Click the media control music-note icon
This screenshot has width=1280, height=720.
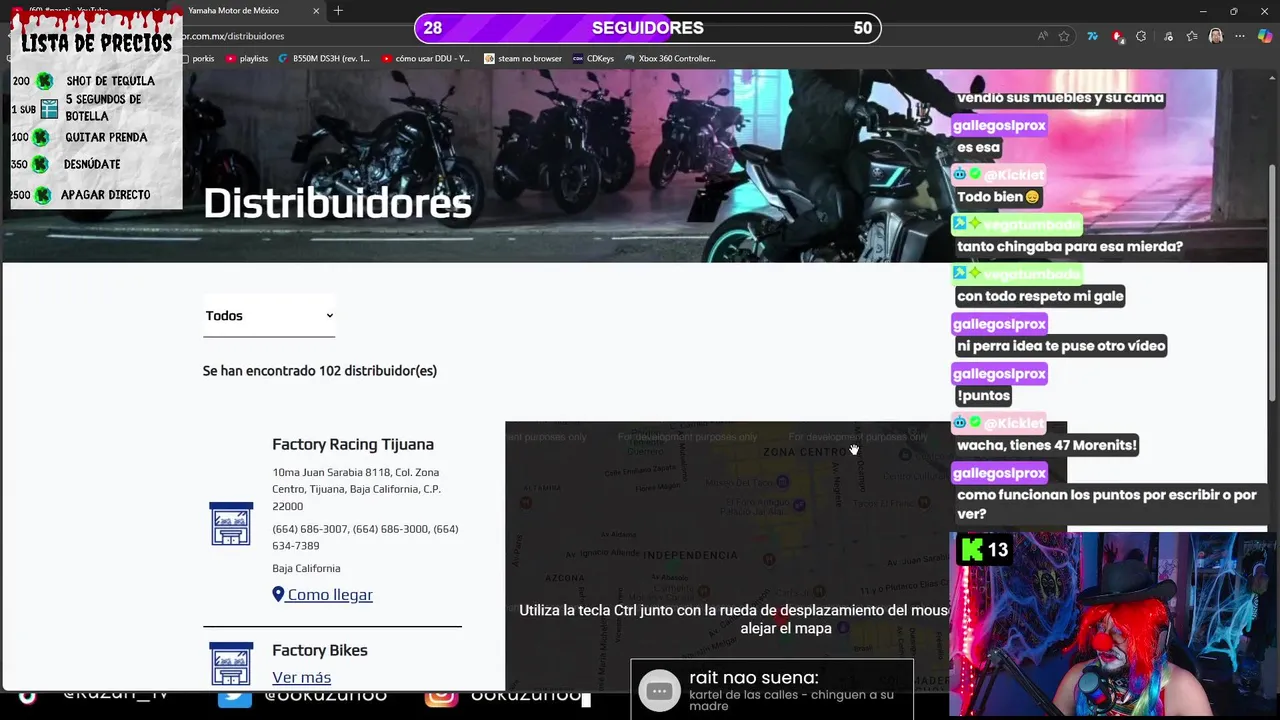click(1167, 36)
